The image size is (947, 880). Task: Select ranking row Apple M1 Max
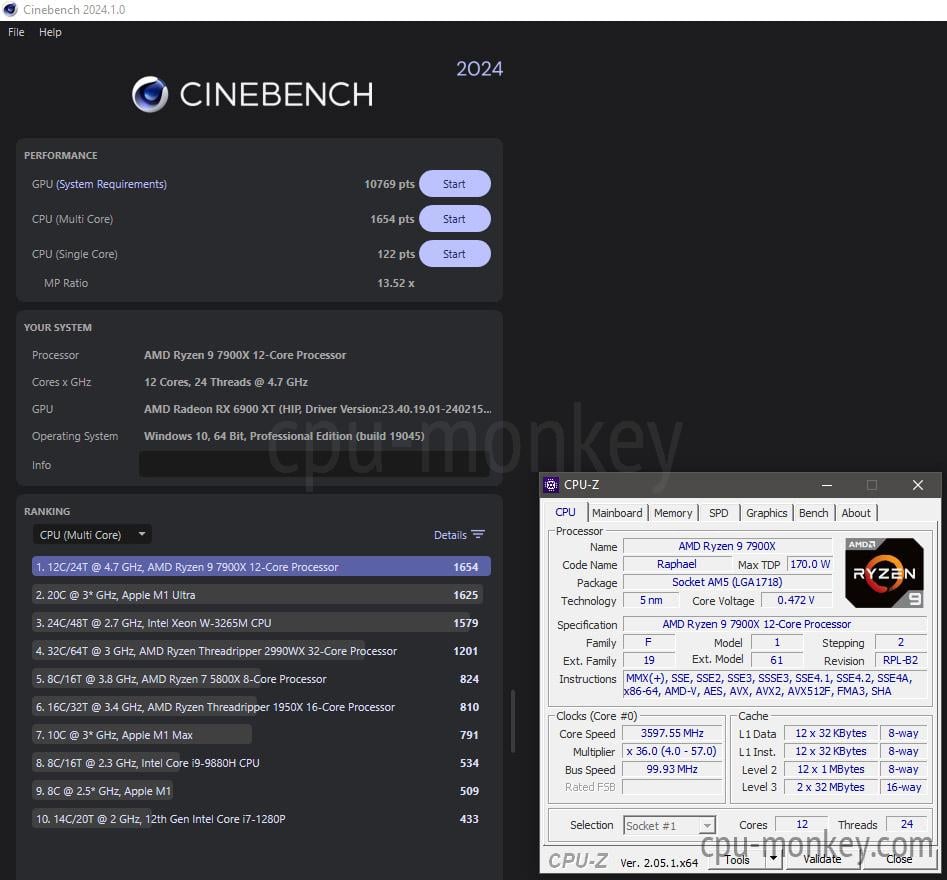coord(261,735)
